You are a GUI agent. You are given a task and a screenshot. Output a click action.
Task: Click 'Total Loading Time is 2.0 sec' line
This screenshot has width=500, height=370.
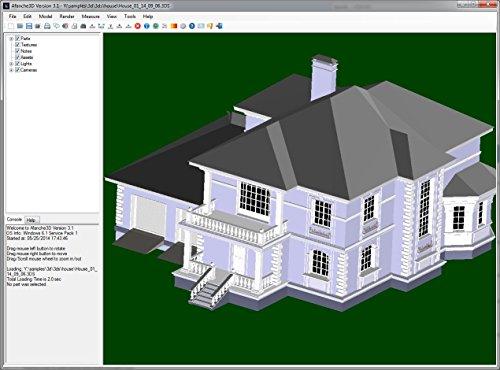(x=34, y=279)
